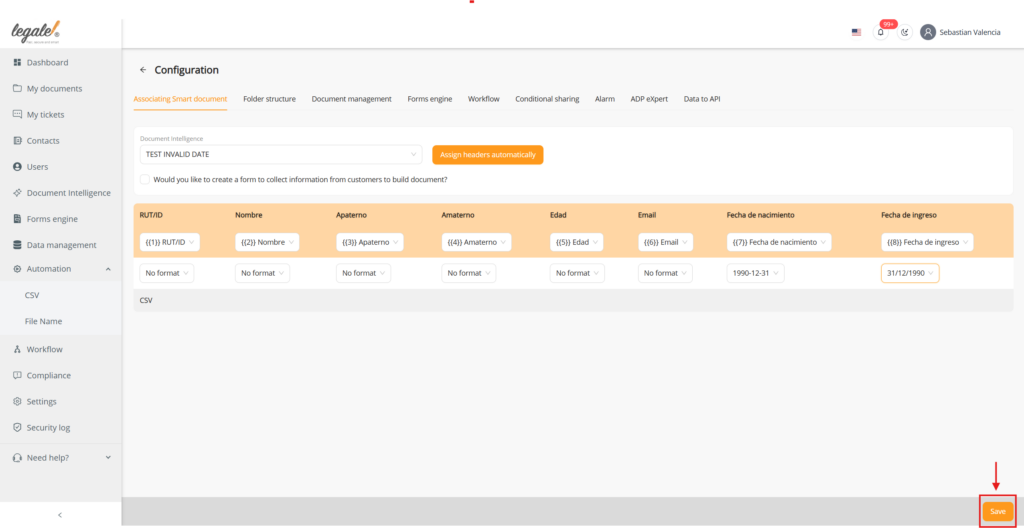Open File Name under Automation in sidebar

tap(44, 322)
